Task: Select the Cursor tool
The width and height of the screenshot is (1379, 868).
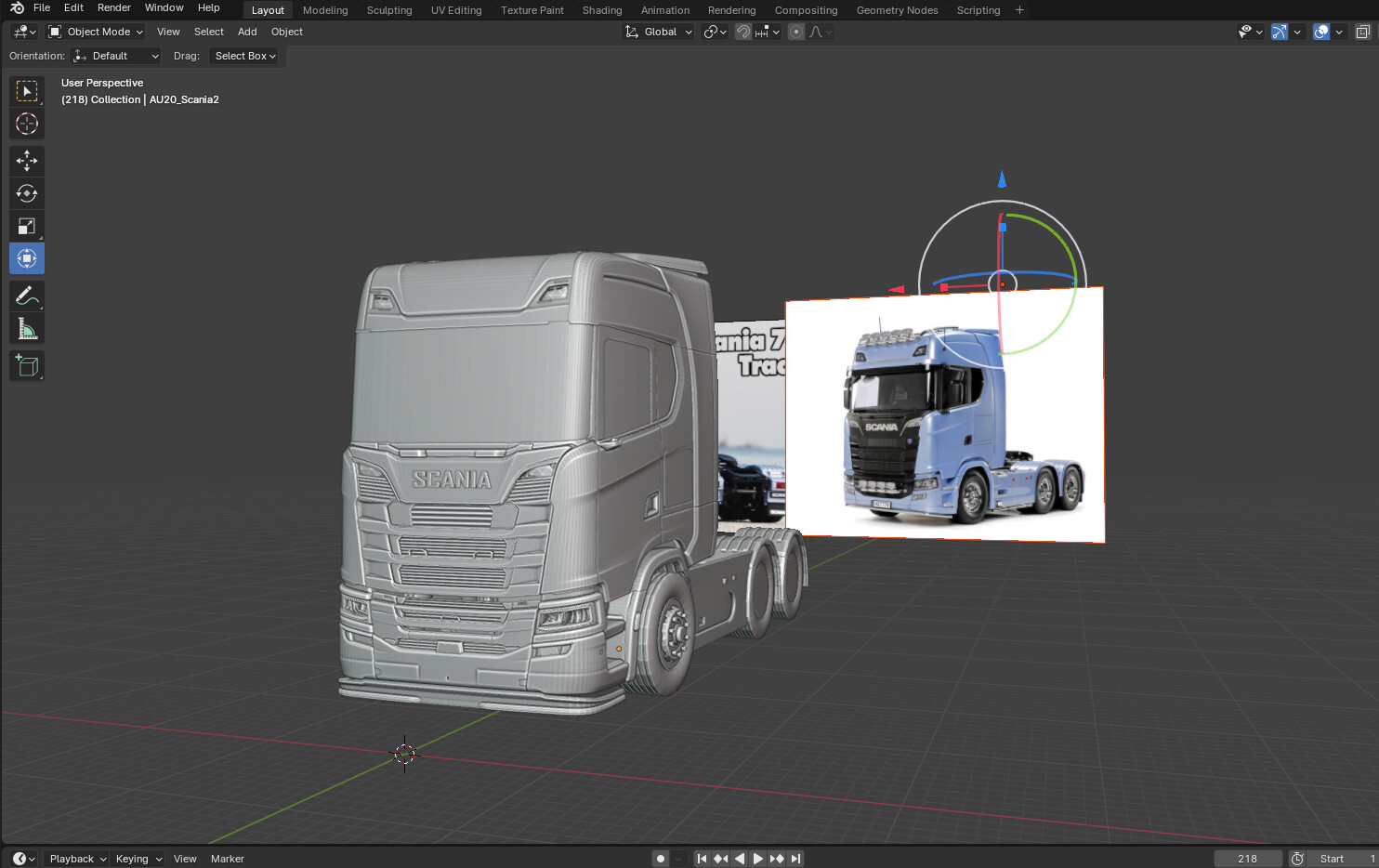Action: [26, 123]
